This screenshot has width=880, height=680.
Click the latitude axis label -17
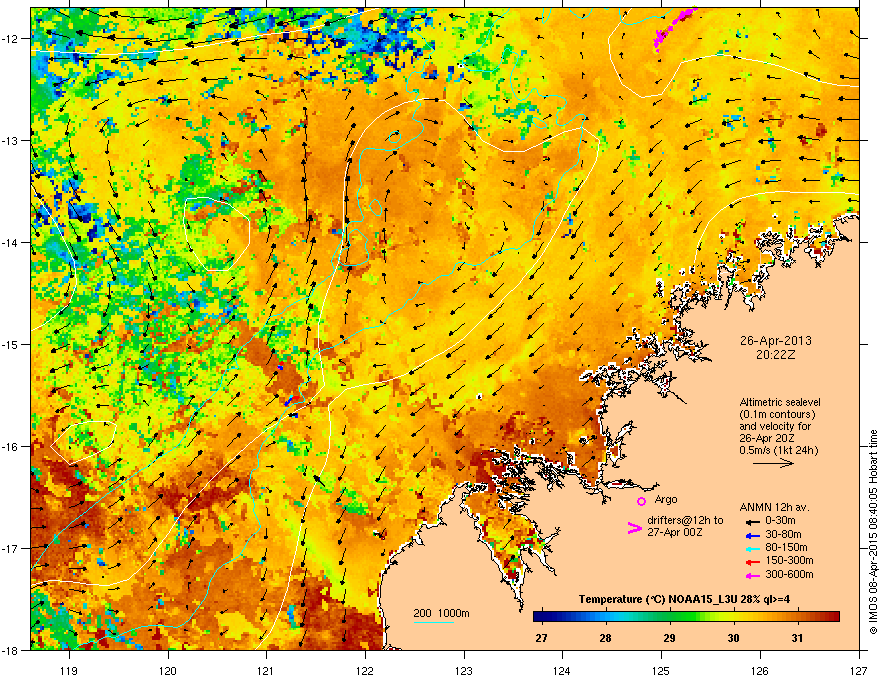coord(10,548)
